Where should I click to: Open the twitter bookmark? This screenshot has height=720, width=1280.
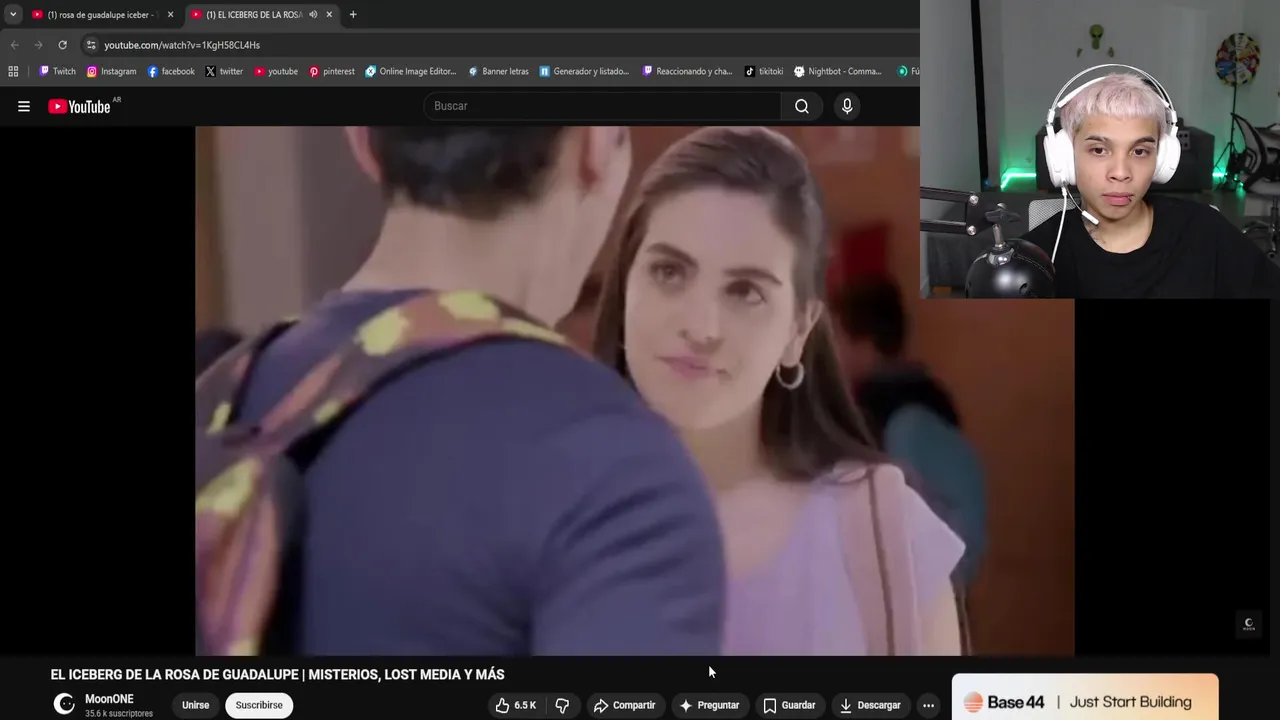224,71
